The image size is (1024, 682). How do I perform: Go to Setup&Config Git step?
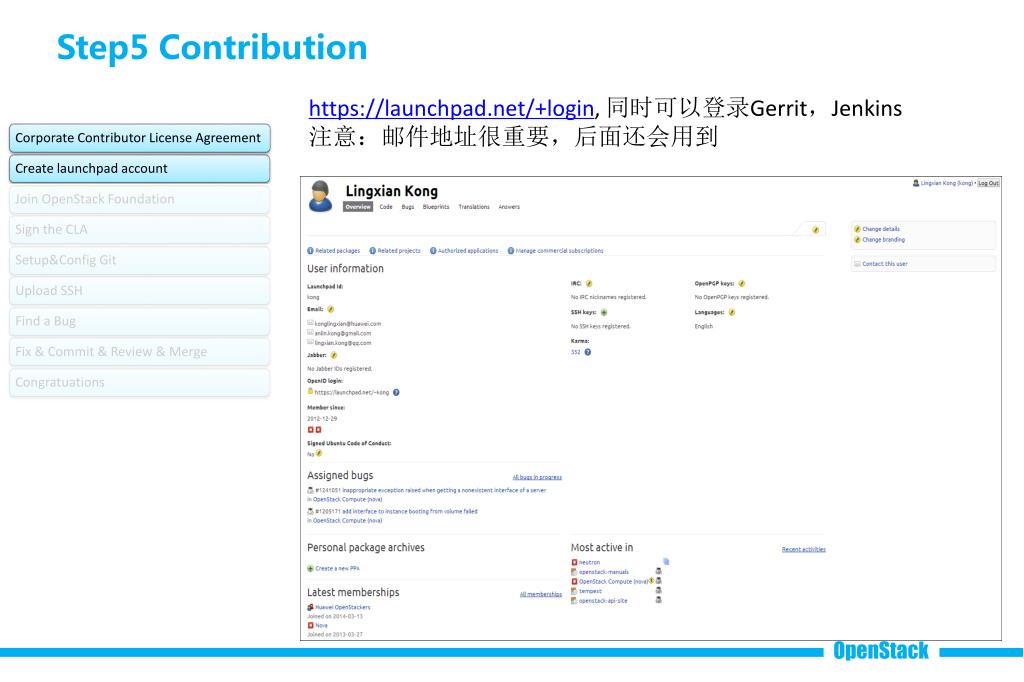tap(139, 260)
